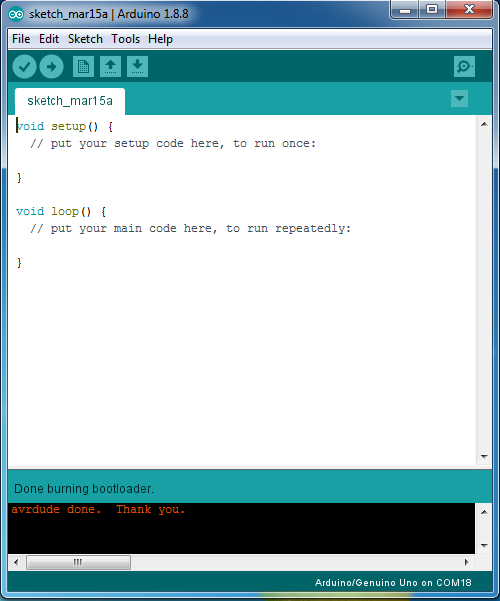500x601 pixels.
Task: Open the Sketch menu
Action: (85, 39)
